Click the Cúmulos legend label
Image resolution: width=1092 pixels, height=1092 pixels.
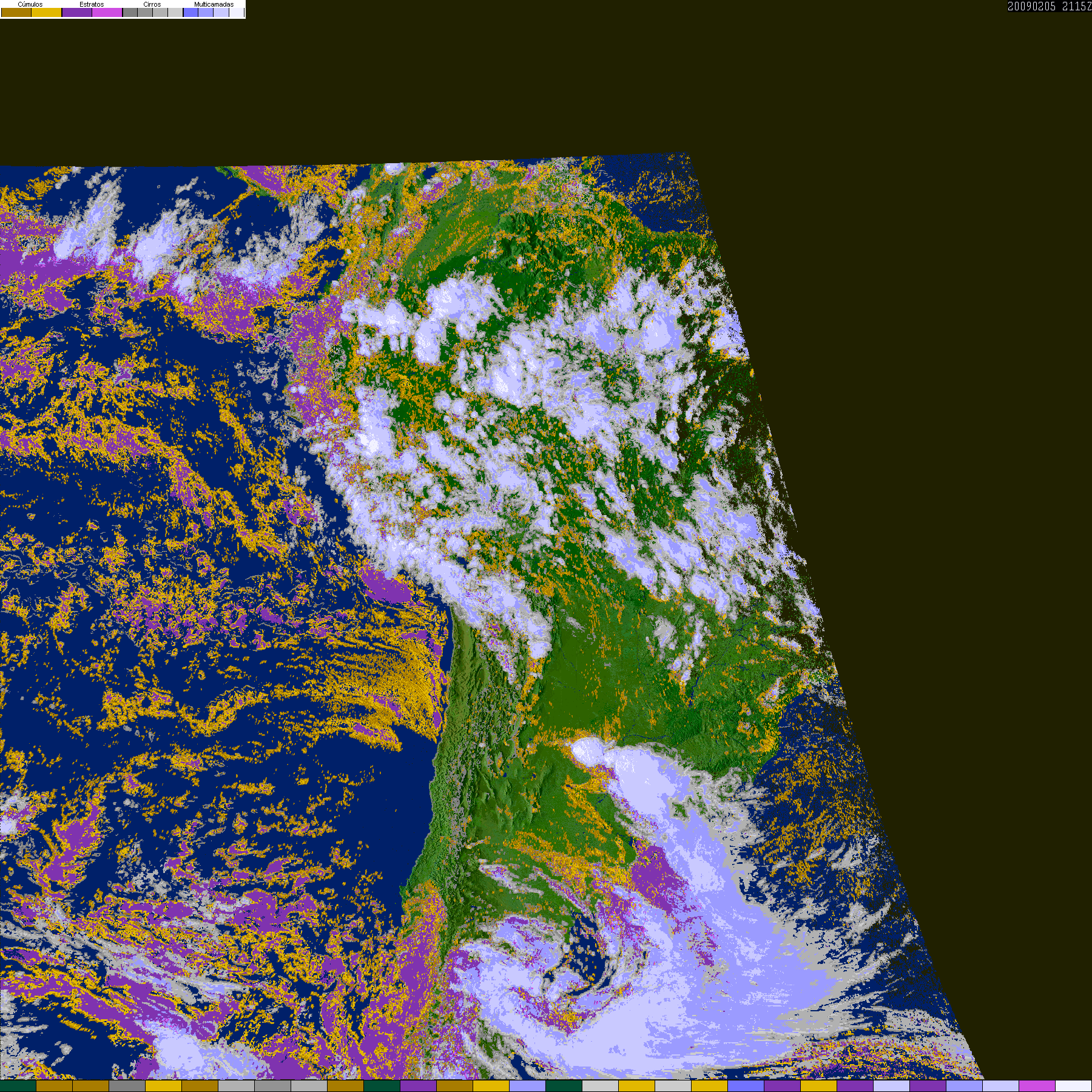tap(30, 4)
